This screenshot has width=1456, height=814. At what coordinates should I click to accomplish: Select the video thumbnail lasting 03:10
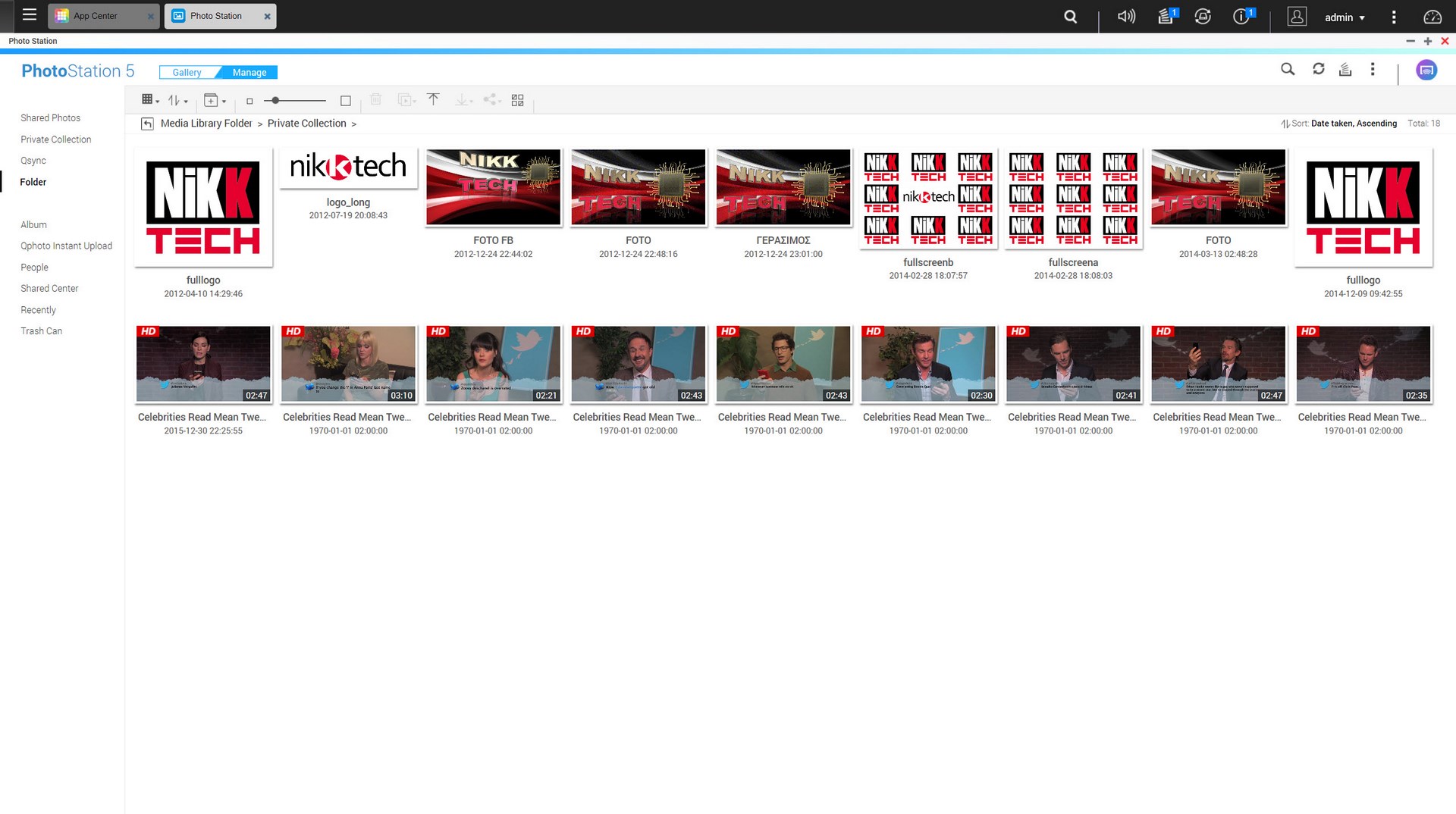[x=348, y=364]
